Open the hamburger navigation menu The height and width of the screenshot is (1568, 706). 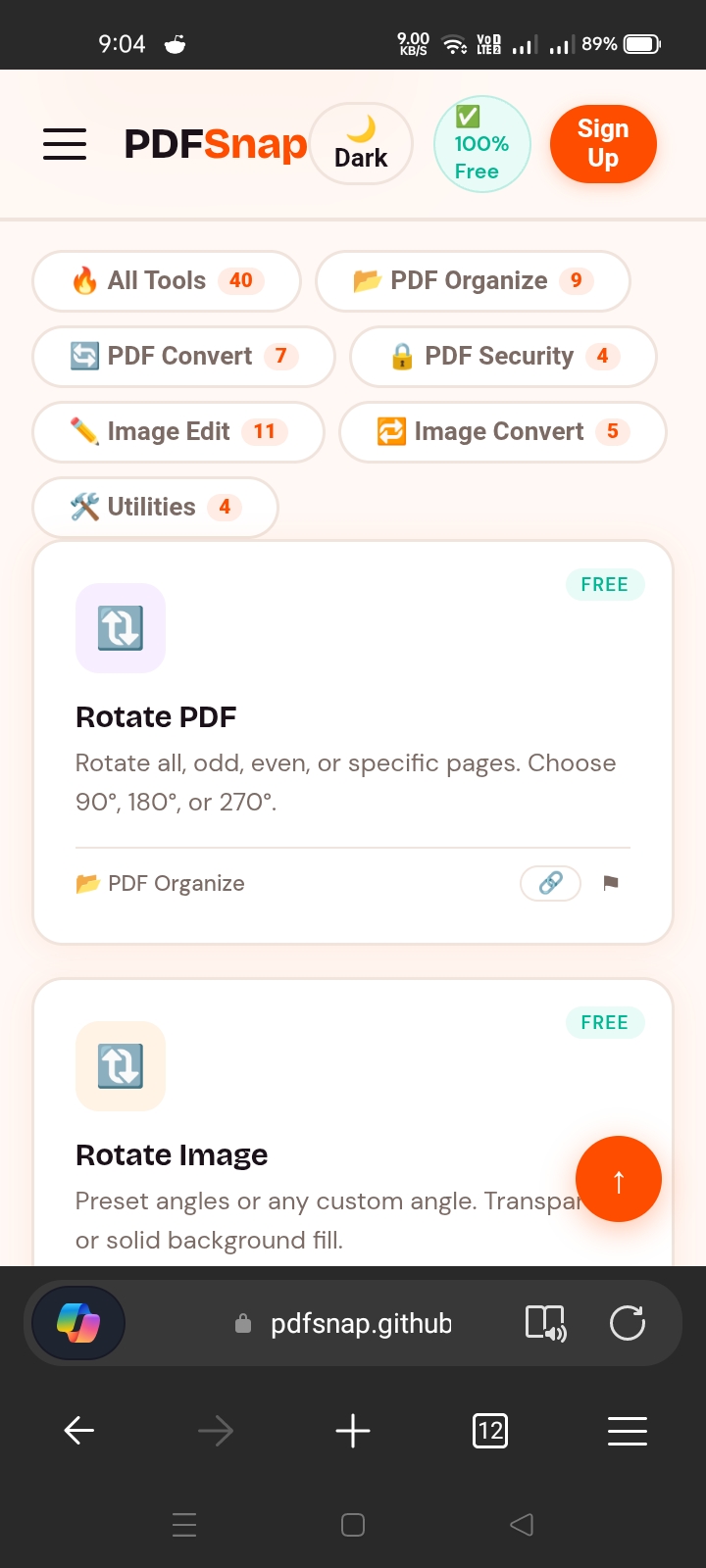coord(65,144)
